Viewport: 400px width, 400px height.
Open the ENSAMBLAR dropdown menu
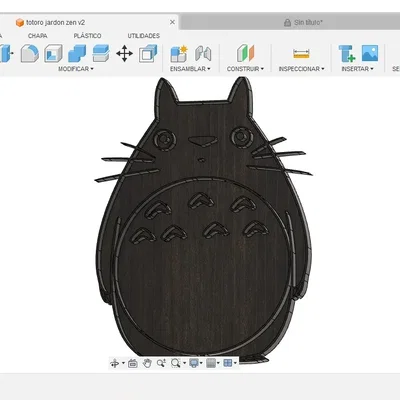tap(190, 69)
